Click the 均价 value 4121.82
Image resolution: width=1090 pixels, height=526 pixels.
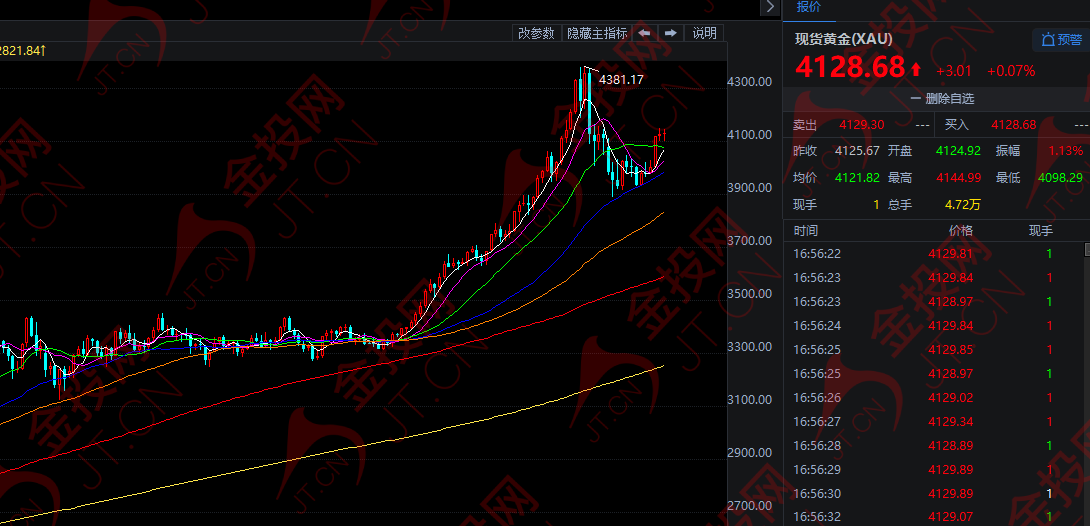[857, 178]
